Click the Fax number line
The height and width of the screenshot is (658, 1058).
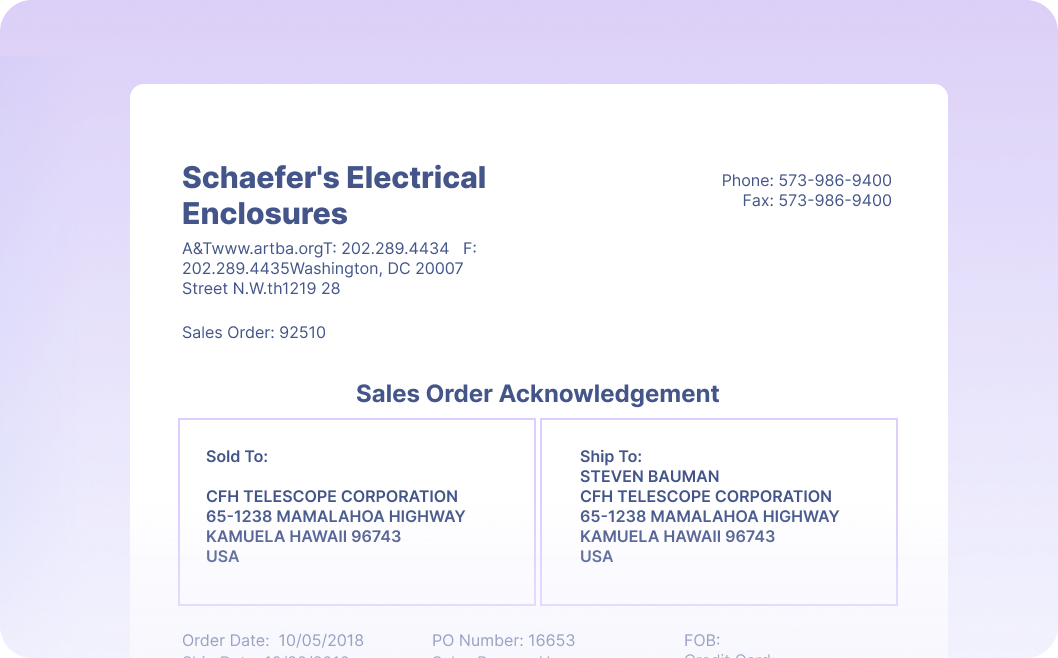click(816, 201)
